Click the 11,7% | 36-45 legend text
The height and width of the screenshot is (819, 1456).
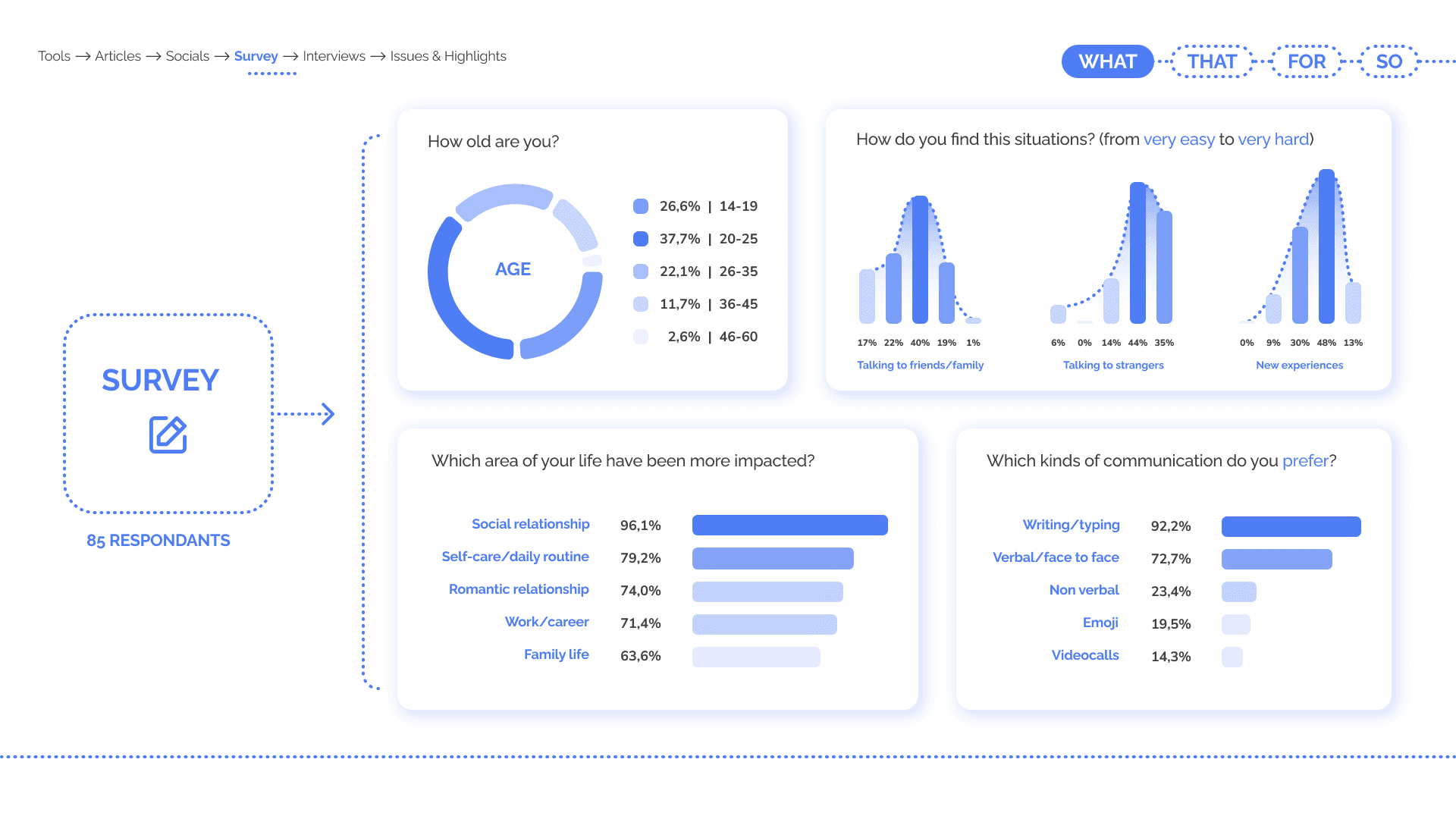click(x=708, y=304)
